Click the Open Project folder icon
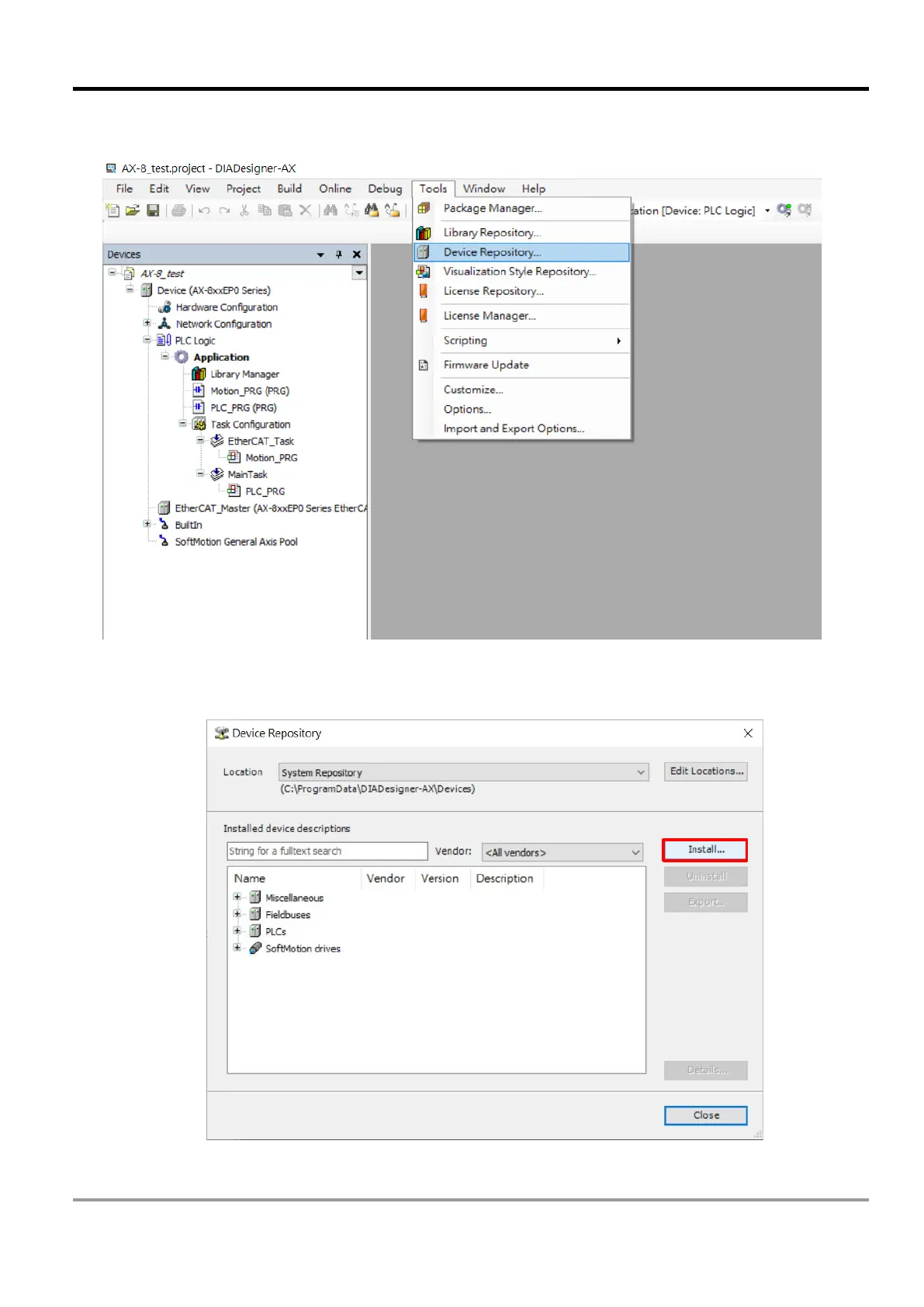The width and height of the screenshot is (924, 1307). click(133, 210)
